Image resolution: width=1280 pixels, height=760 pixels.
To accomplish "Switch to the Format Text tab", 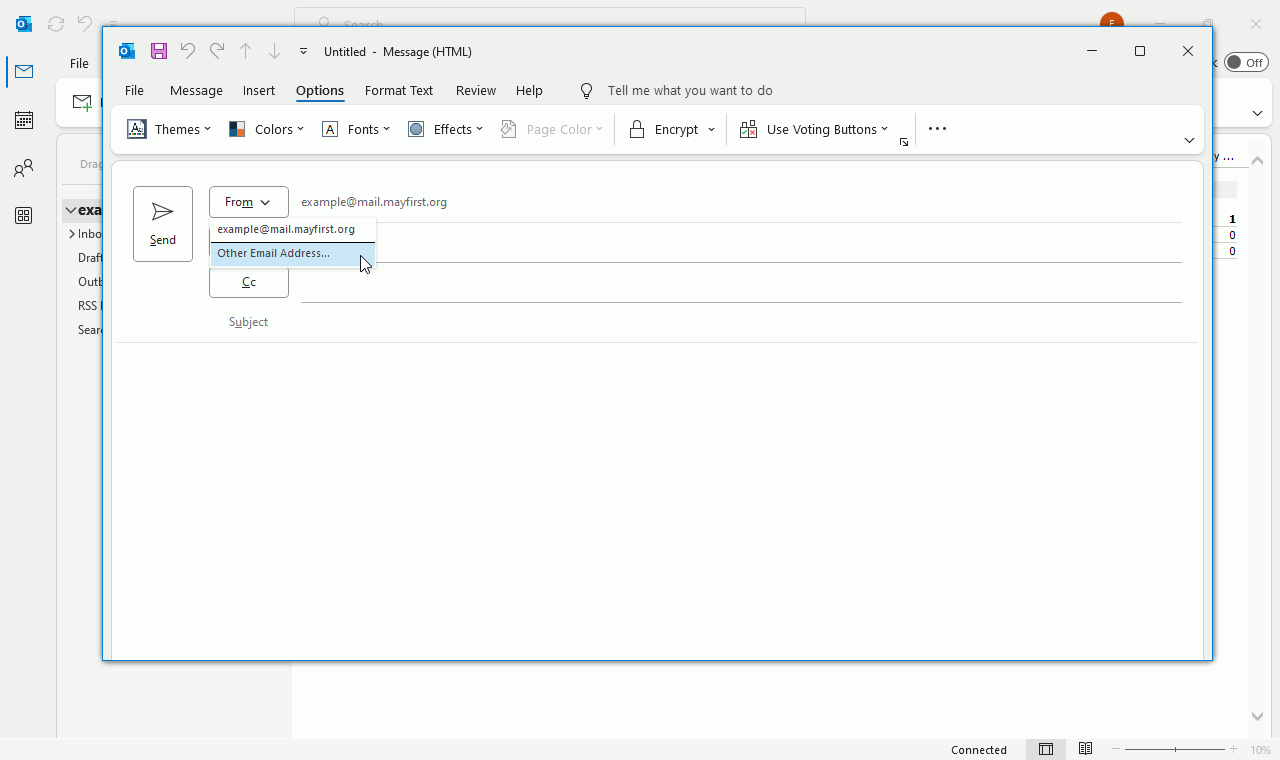I will pyautogui.click(x=399, y=90).
